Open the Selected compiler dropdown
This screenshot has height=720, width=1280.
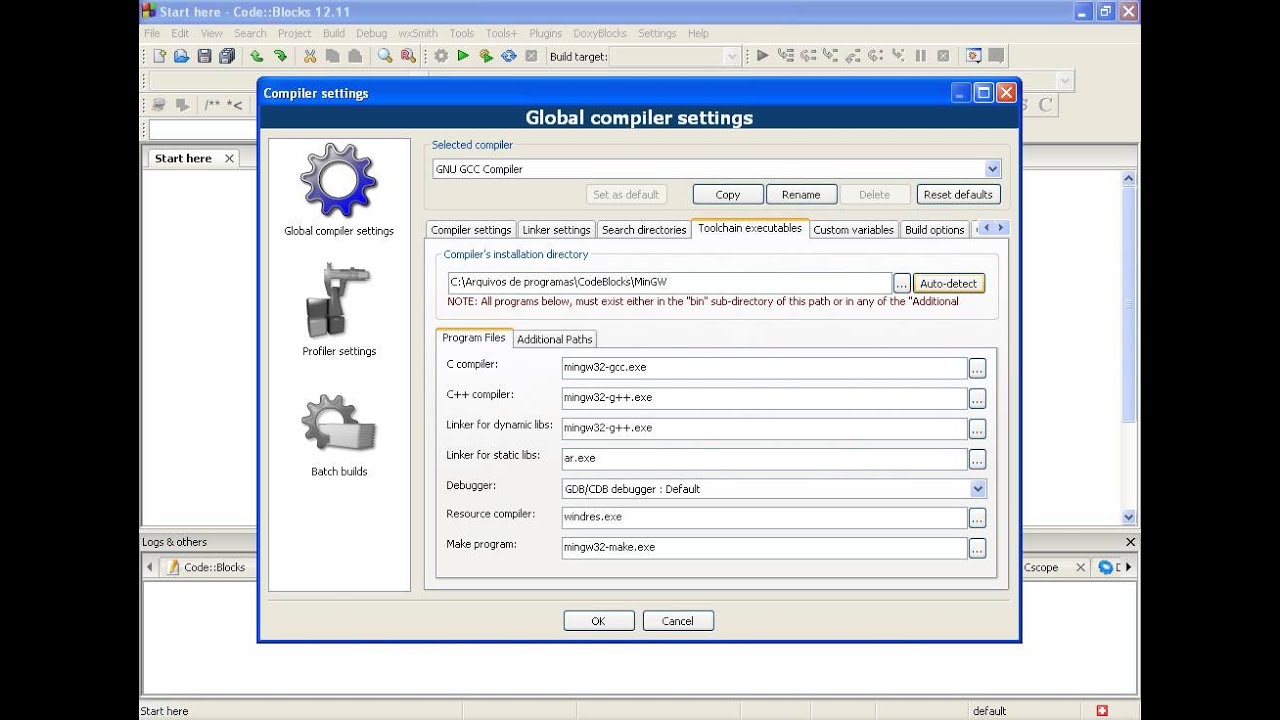(992, 169)
